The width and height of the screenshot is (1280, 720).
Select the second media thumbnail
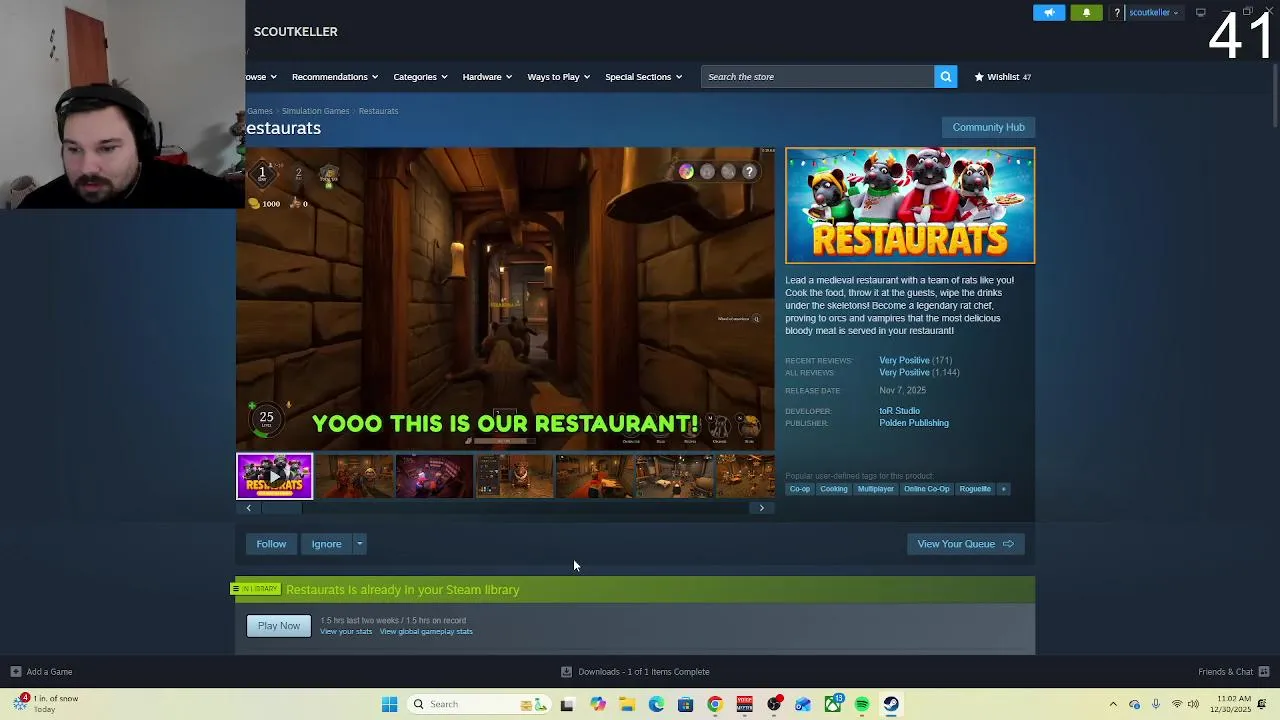tap(354, 476)
